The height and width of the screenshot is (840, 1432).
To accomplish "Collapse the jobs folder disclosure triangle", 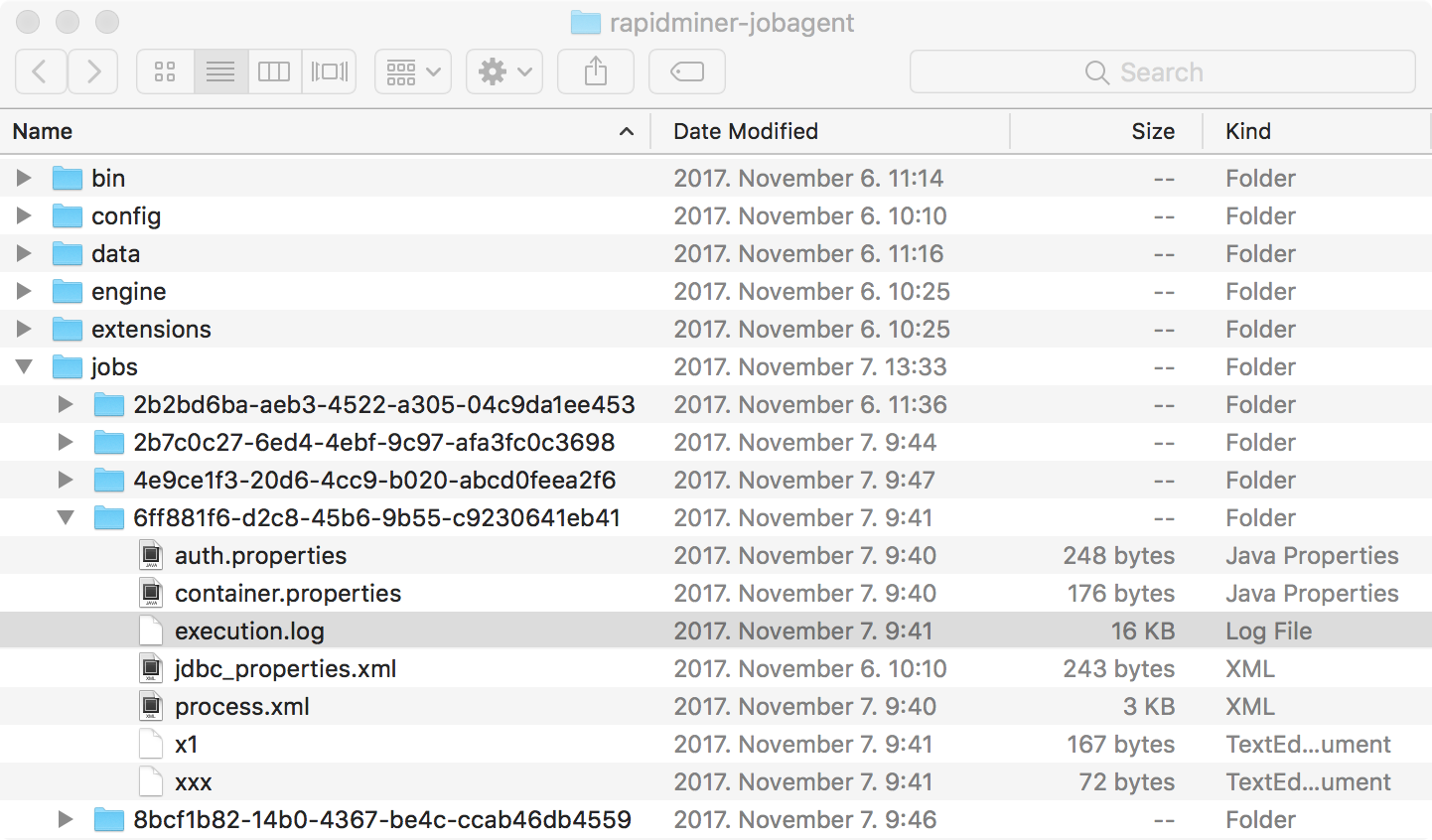I will [23, 366].
